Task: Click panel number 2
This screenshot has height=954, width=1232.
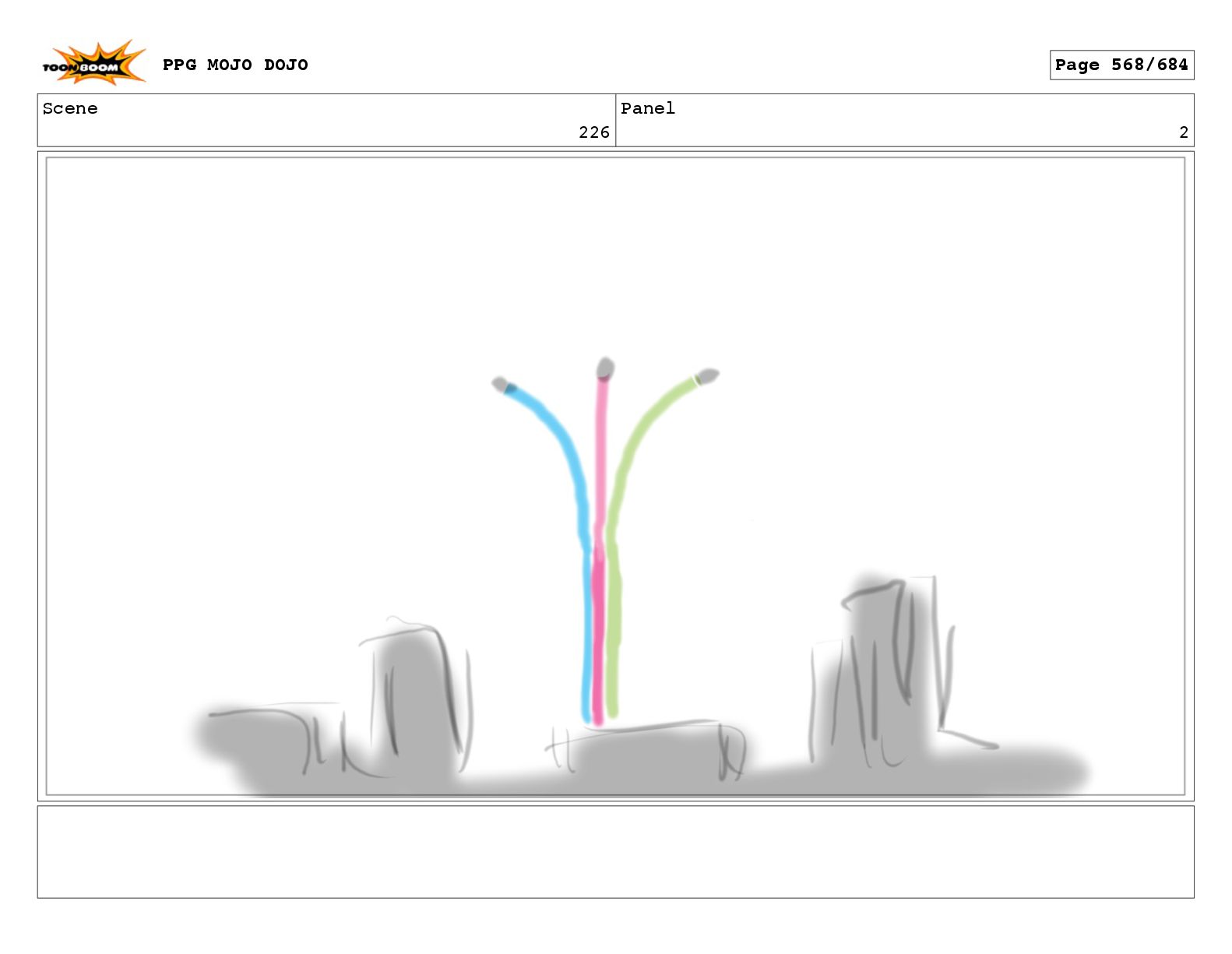Action: coord(1184,132)
